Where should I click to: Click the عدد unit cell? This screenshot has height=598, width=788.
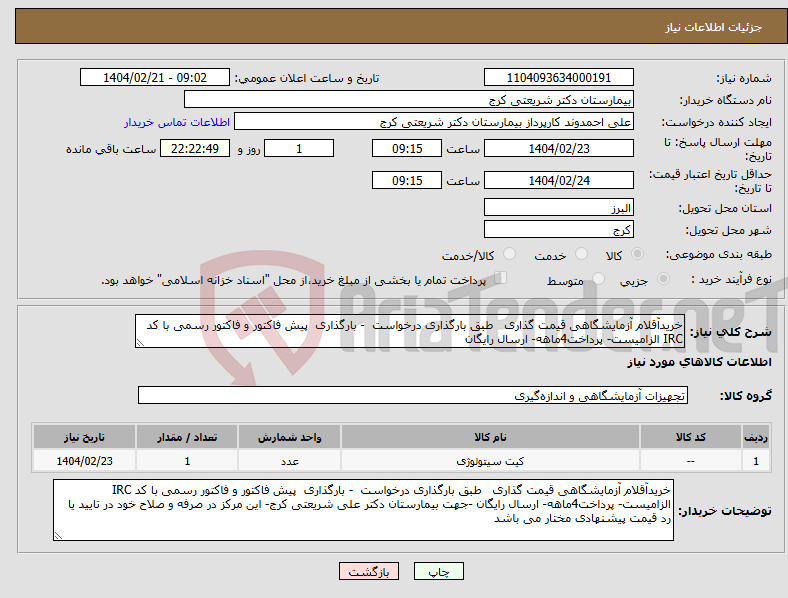point(289,461)
